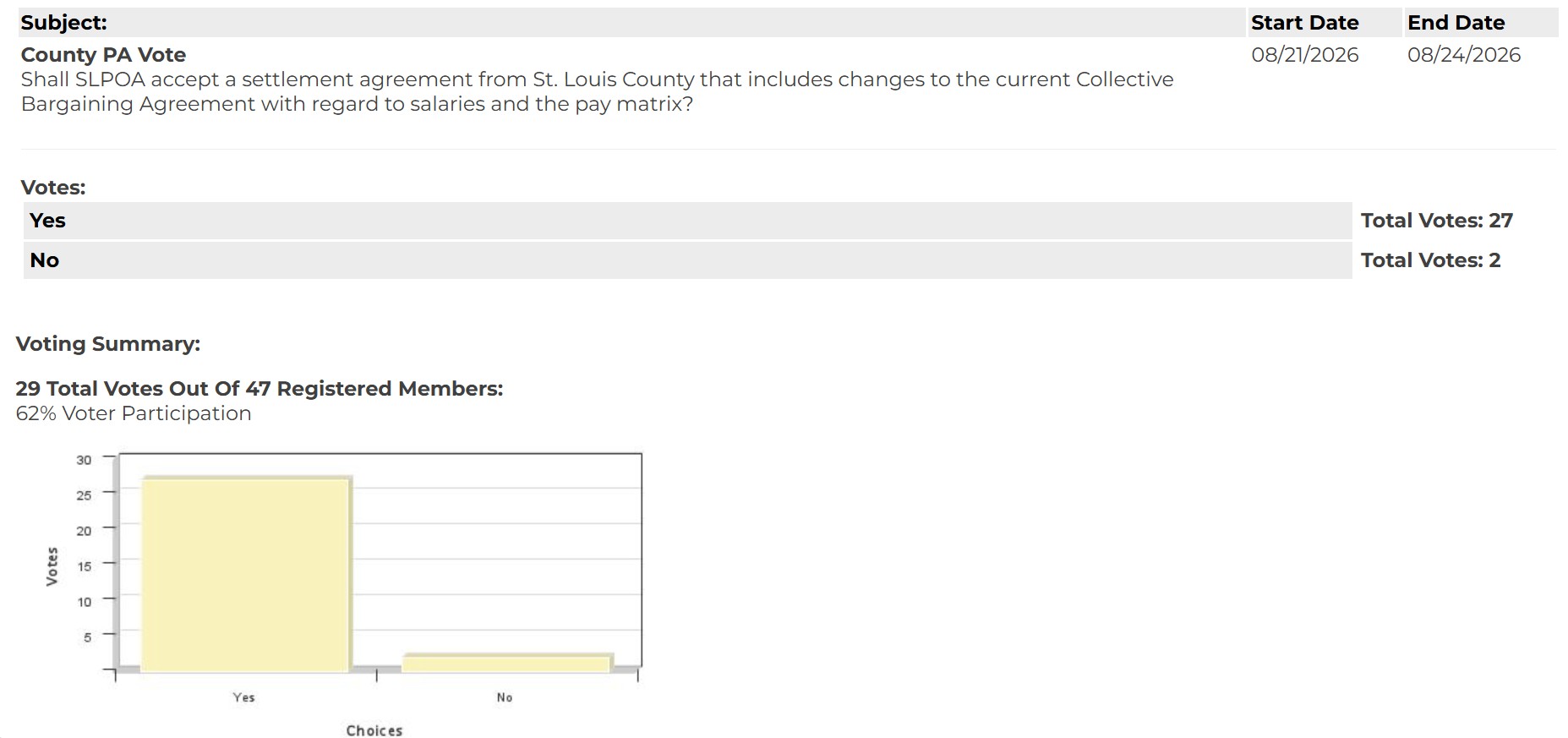Click the Yes label under chart
The width and height of the screenshot is (1568, 738).
tap(243, 697)
